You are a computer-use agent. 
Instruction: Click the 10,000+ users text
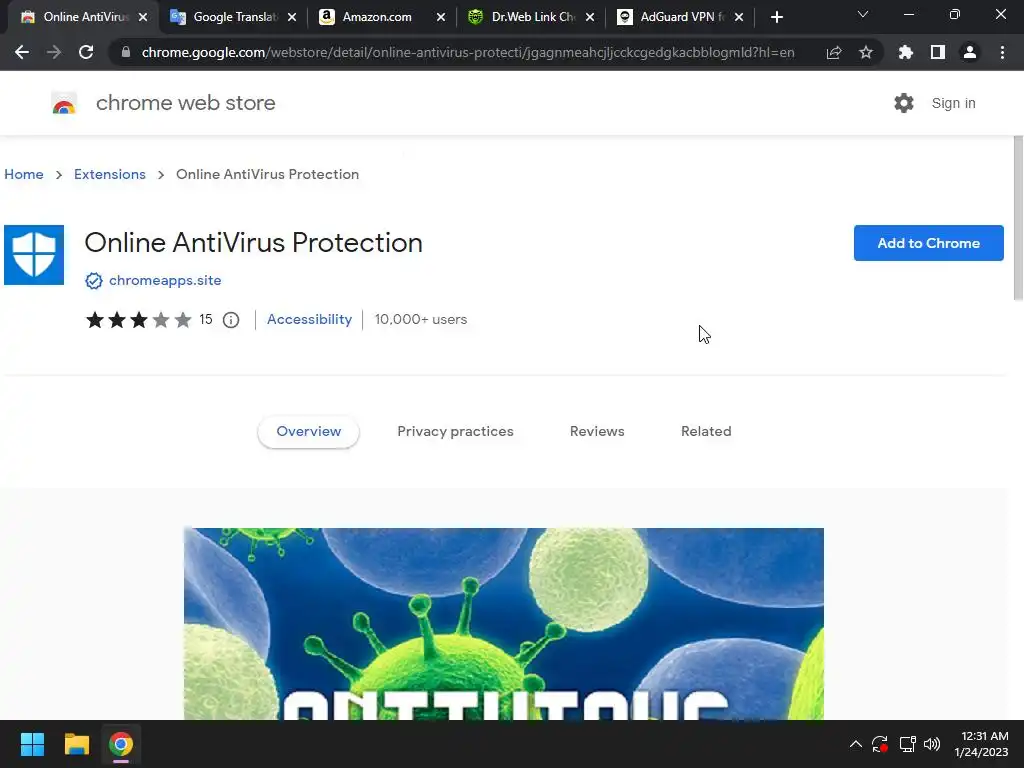click(x=421, y=319)
